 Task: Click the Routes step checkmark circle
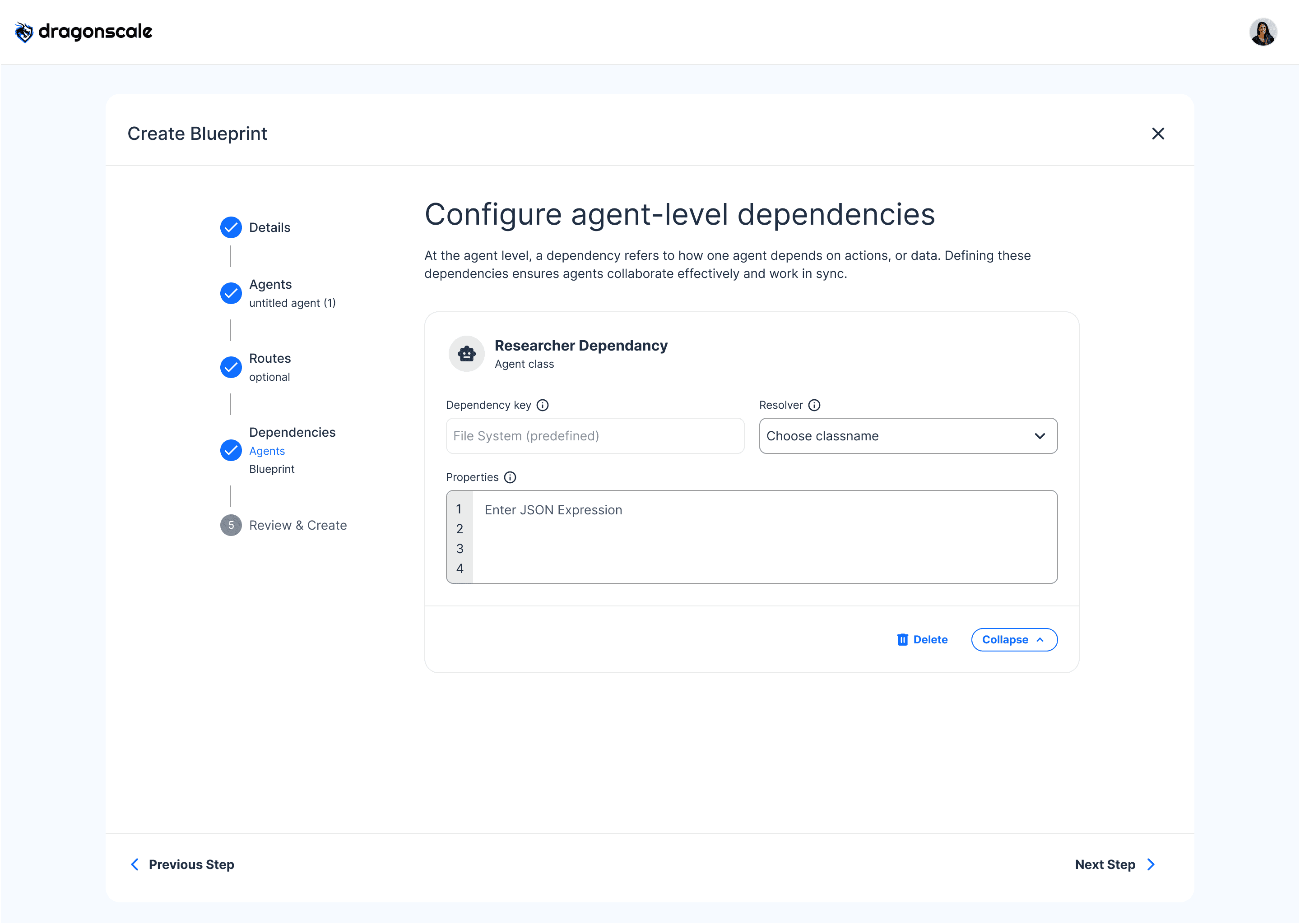[231, 368]
